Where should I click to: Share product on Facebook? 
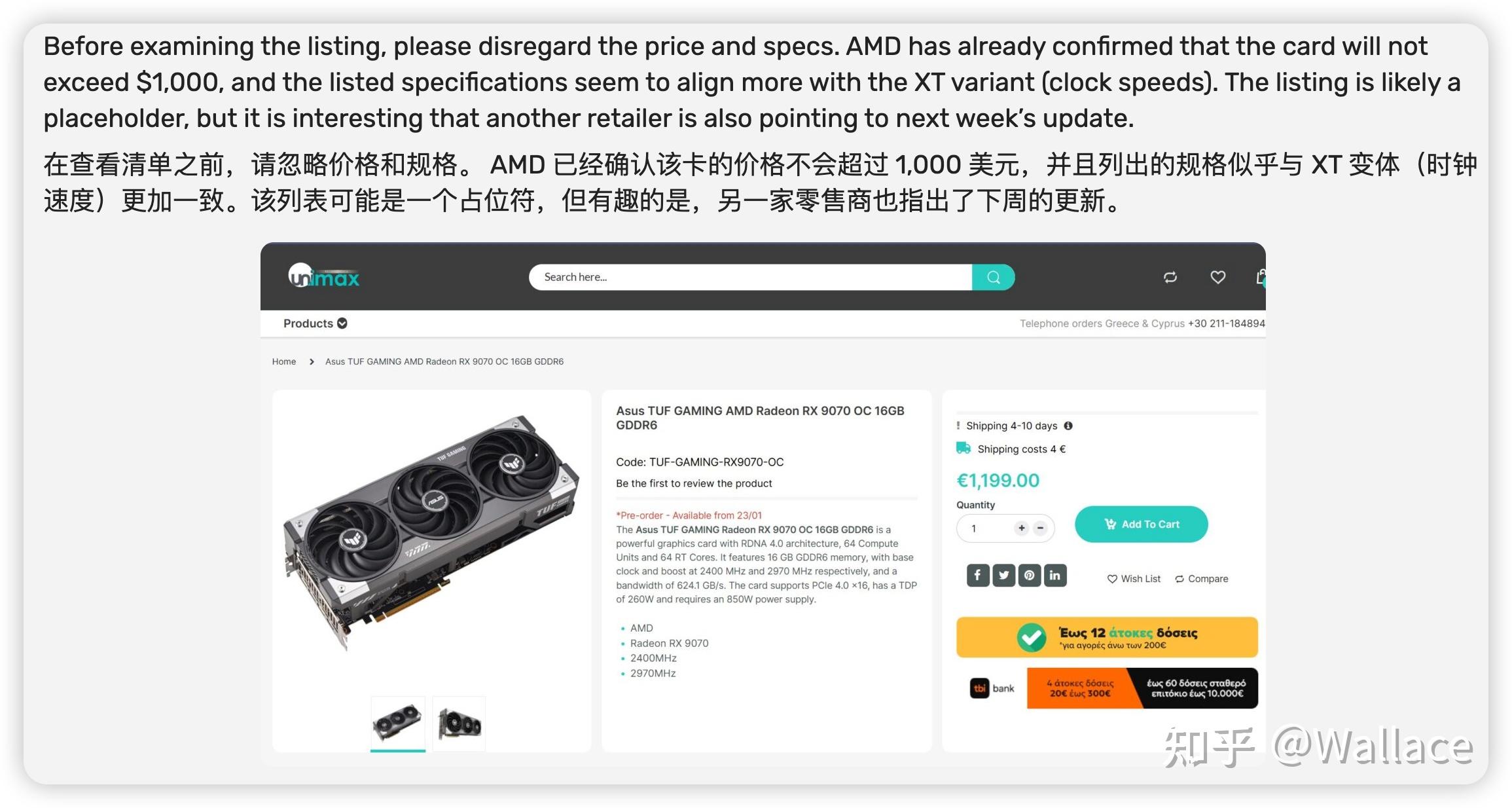coord(977,575)
